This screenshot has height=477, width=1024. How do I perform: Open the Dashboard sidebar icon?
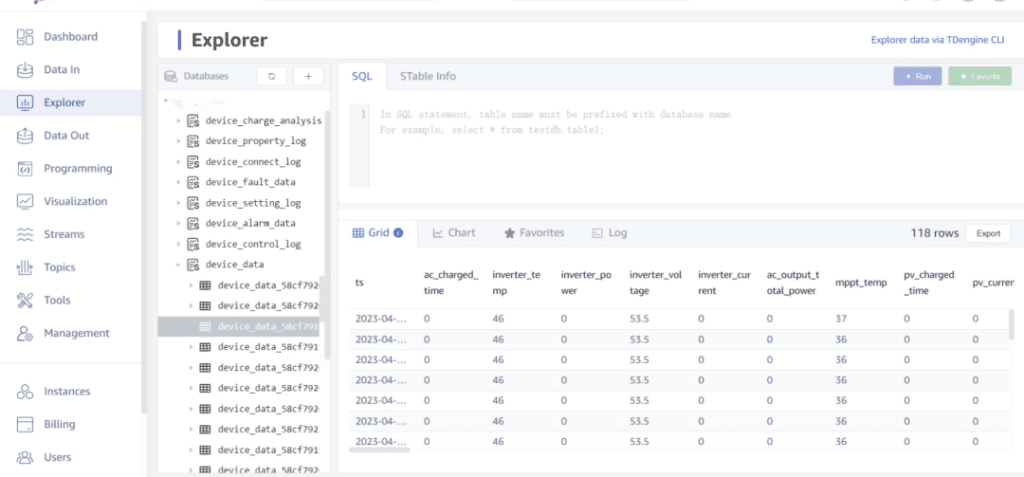coord(26,37)
